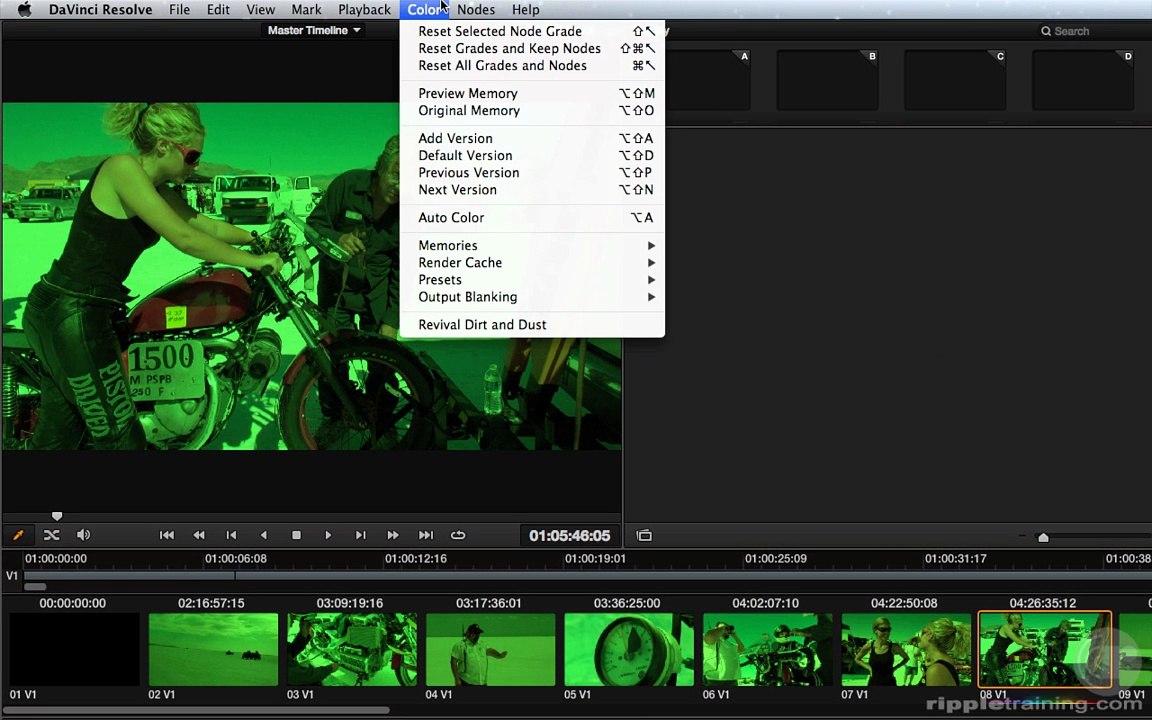Choose Reset Selected Node Grade
Screen dimensions: 1152x720
[x=532, y=31]
